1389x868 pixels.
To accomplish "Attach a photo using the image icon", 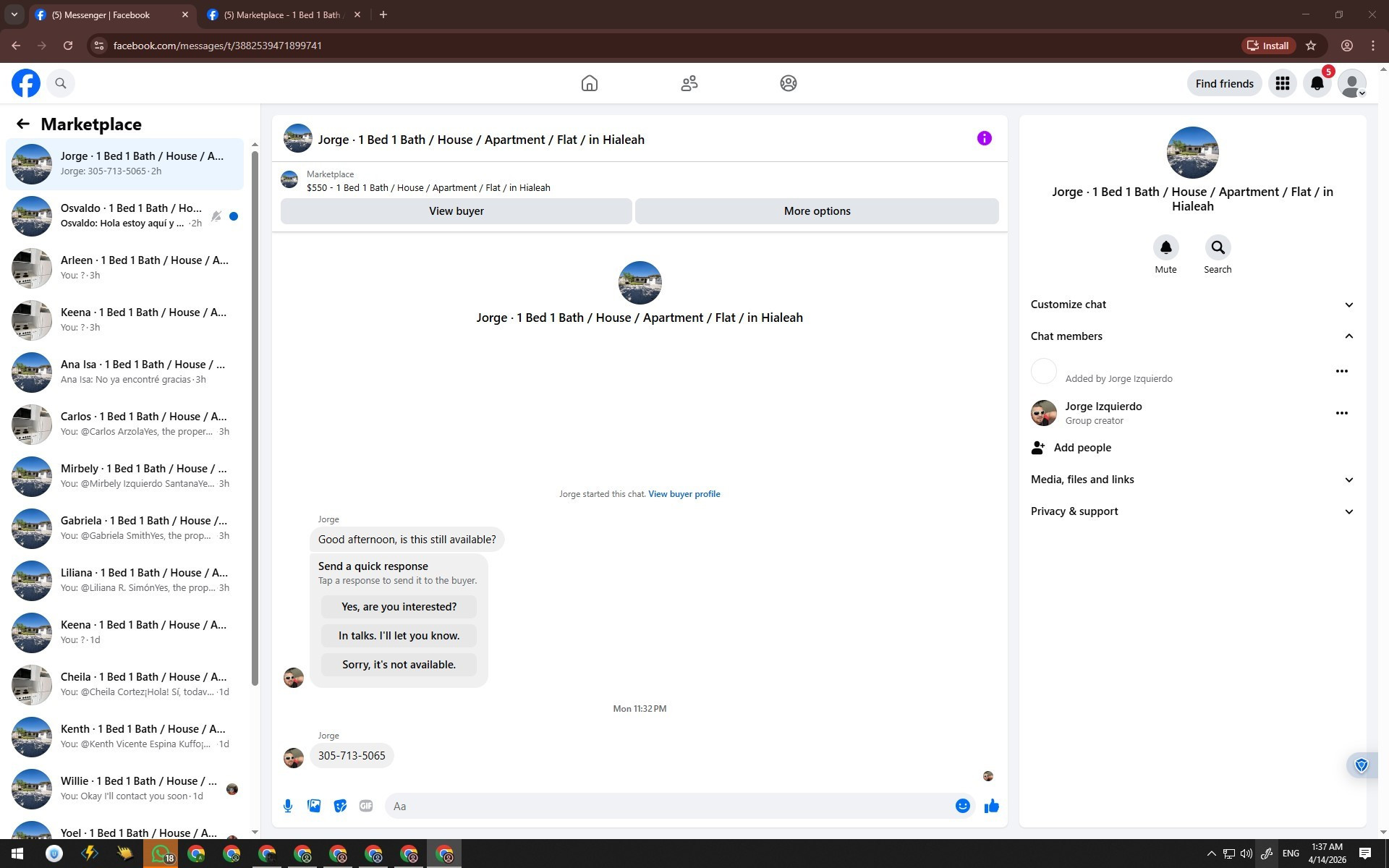I will [314, 806].
